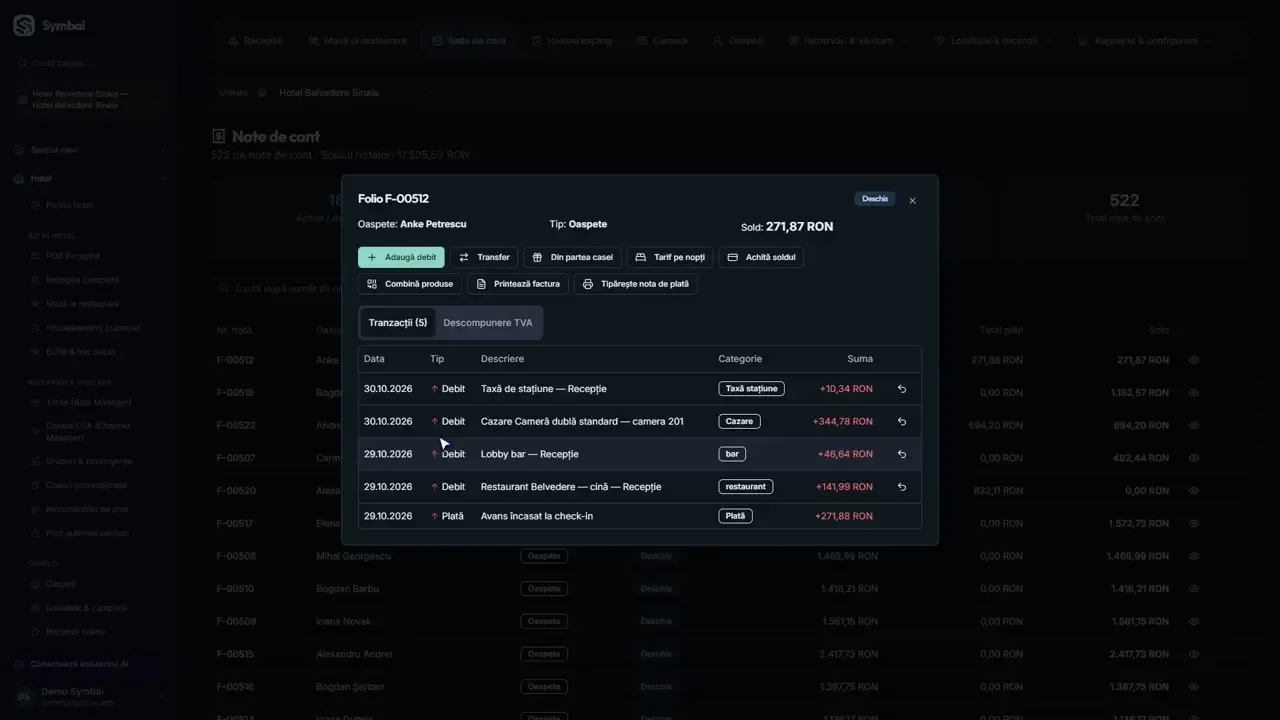This screenshot has height=720, width=1280.
Task: Open Masă la restaurant top tab
Action: (x=358, y=41)
